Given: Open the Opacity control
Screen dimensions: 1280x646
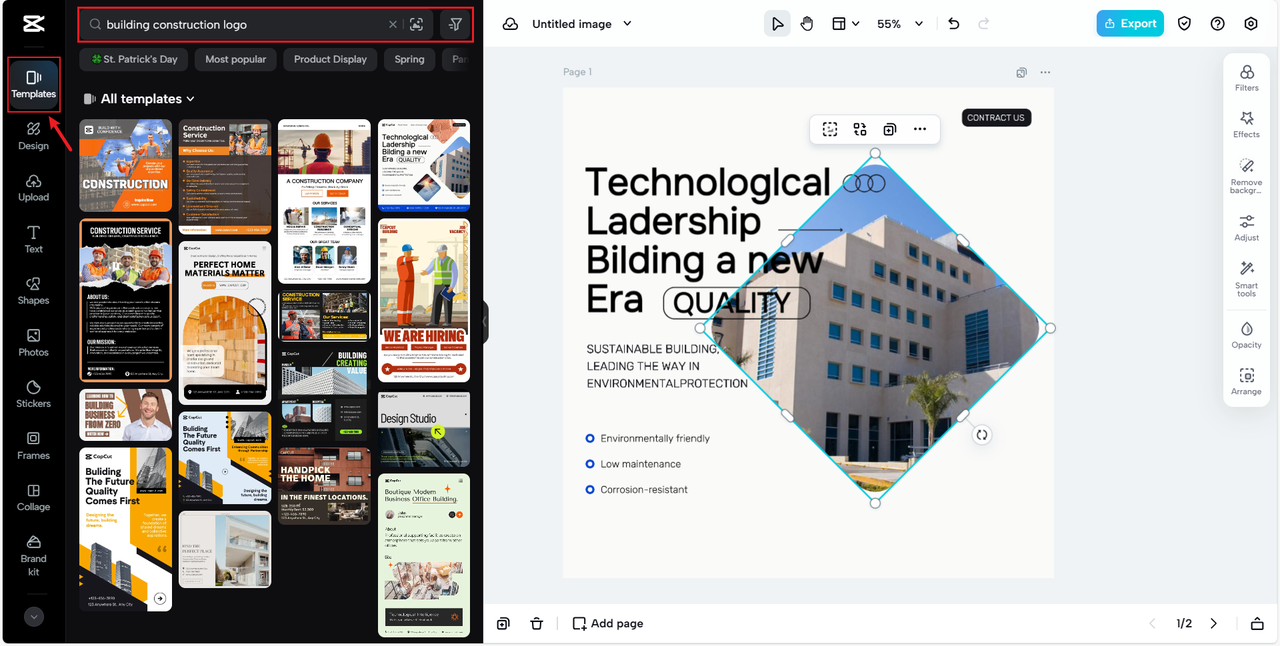Looking at the screenshot, I should point(1246,335).
